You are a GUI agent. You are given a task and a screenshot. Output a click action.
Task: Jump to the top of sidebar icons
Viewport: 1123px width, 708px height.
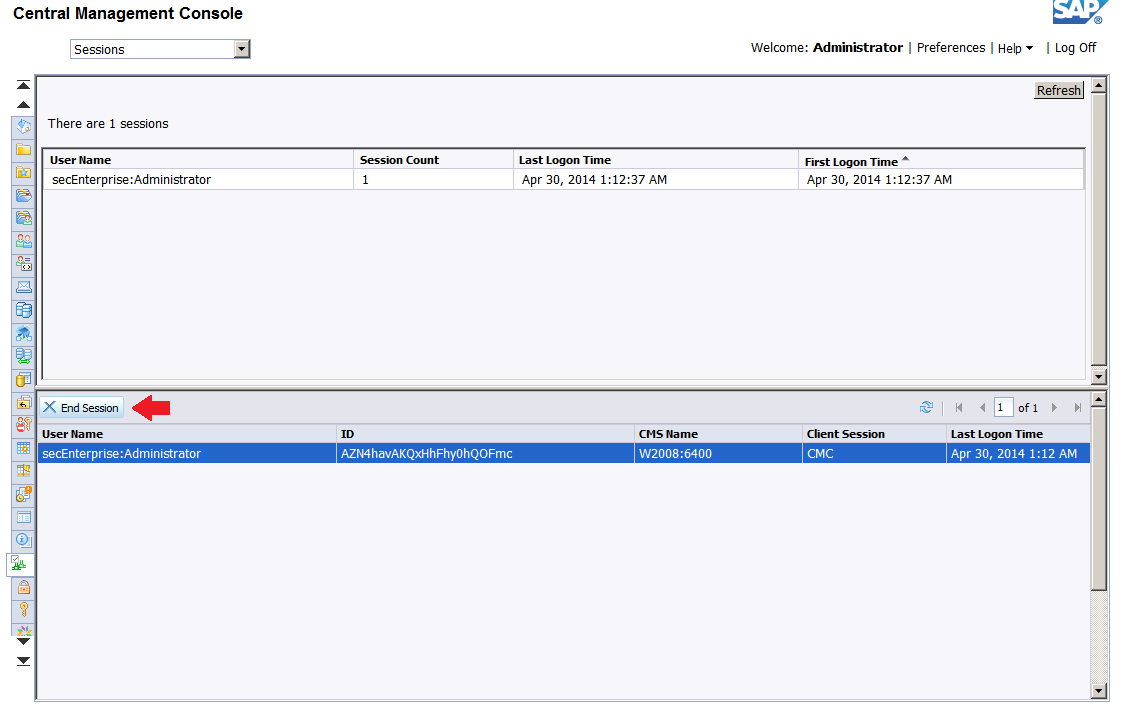tap(23, 86)
